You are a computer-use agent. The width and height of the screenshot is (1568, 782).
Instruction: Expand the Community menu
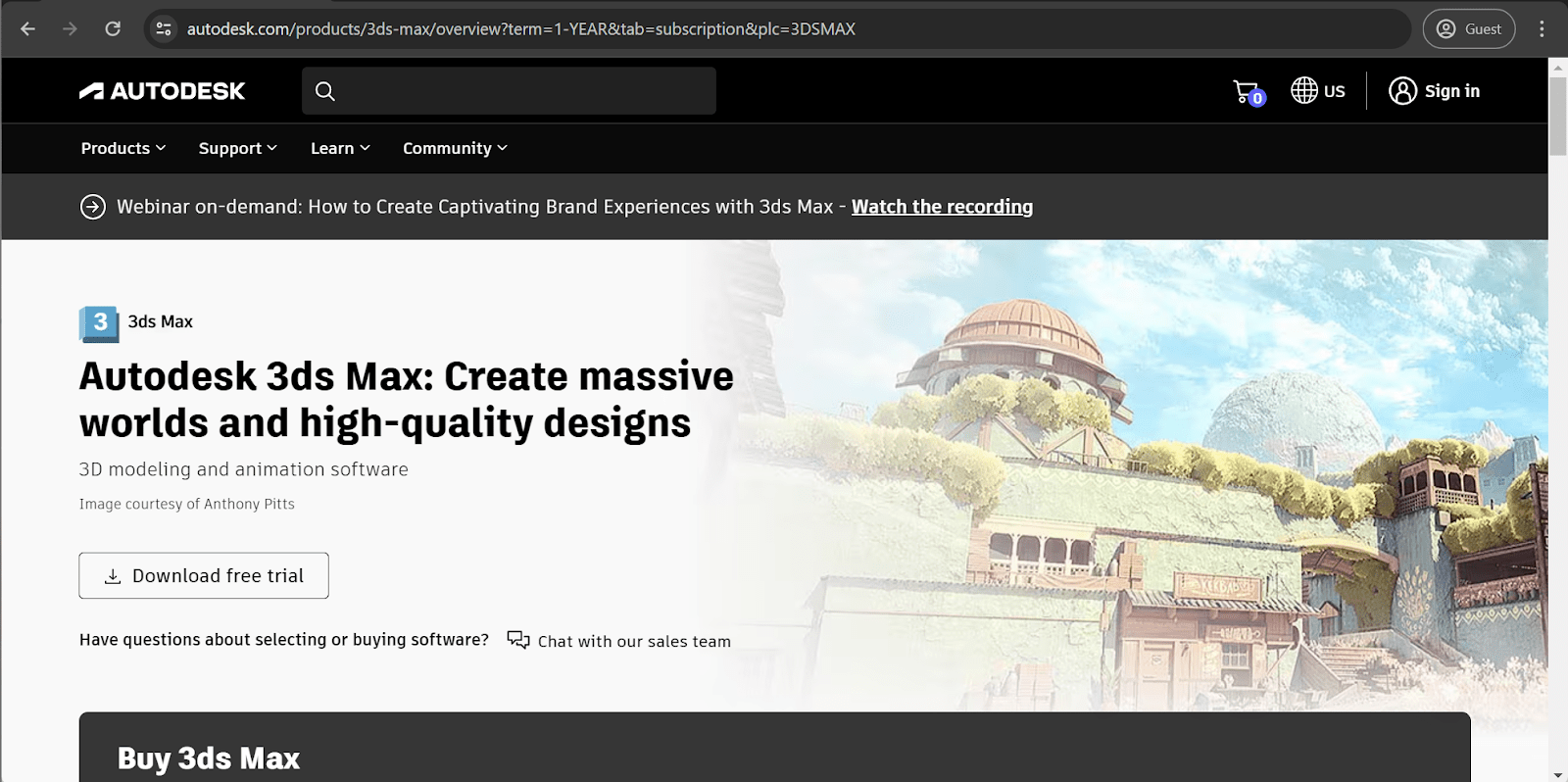tap(455, 148)
